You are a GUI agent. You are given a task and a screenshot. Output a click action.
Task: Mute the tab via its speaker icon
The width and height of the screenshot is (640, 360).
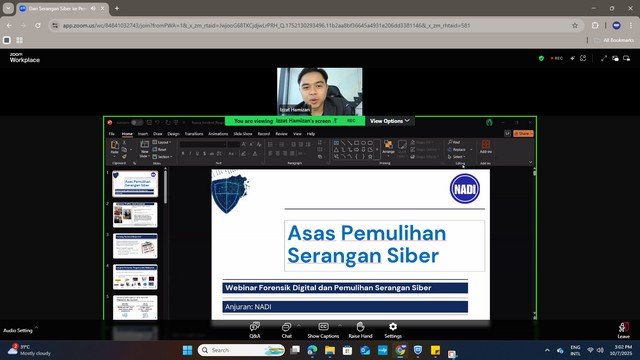point(93,8)
